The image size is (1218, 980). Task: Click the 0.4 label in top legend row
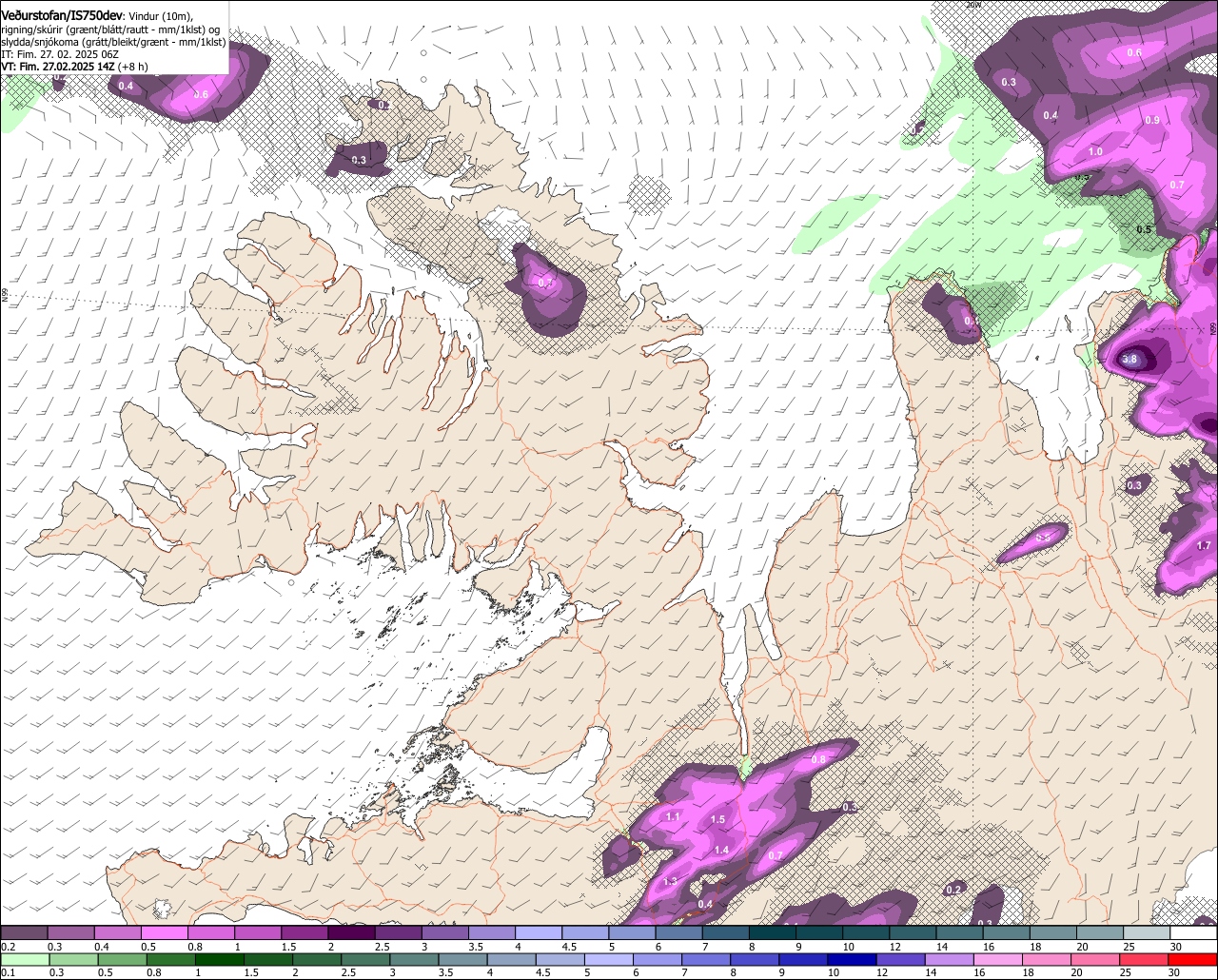point(101,947)
